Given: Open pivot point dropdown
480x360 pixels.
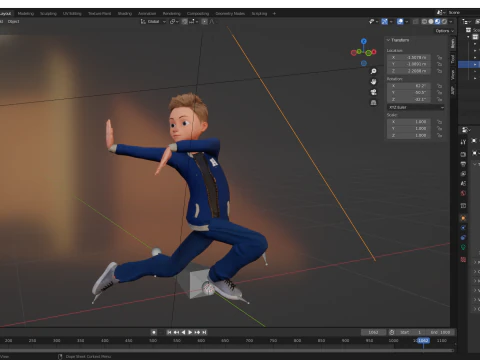Looking at the screenshot, I should pyautogui.click(x=174, y=22).
